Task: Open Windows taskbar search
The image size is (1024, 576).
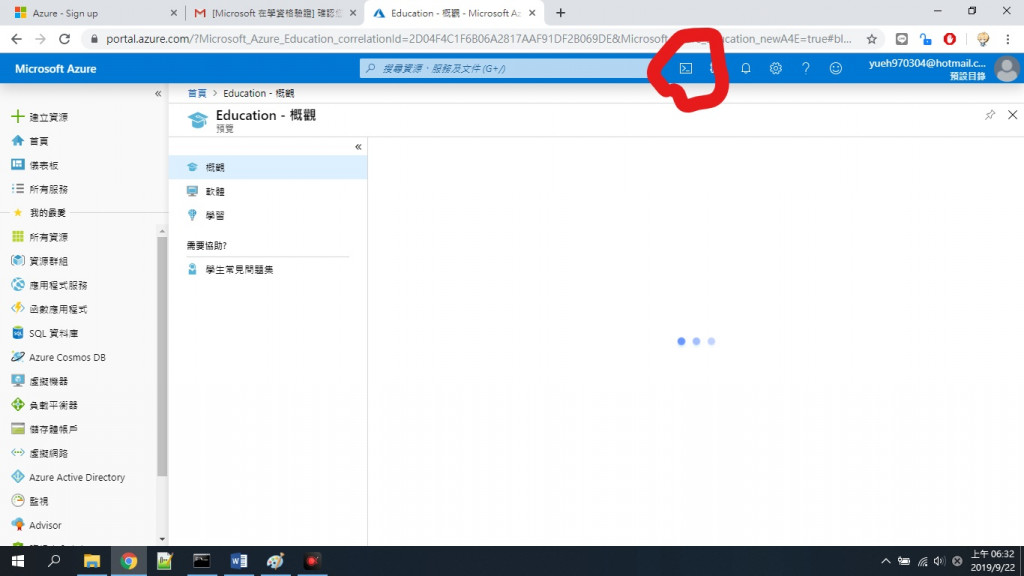Action: tap(54, 561)
